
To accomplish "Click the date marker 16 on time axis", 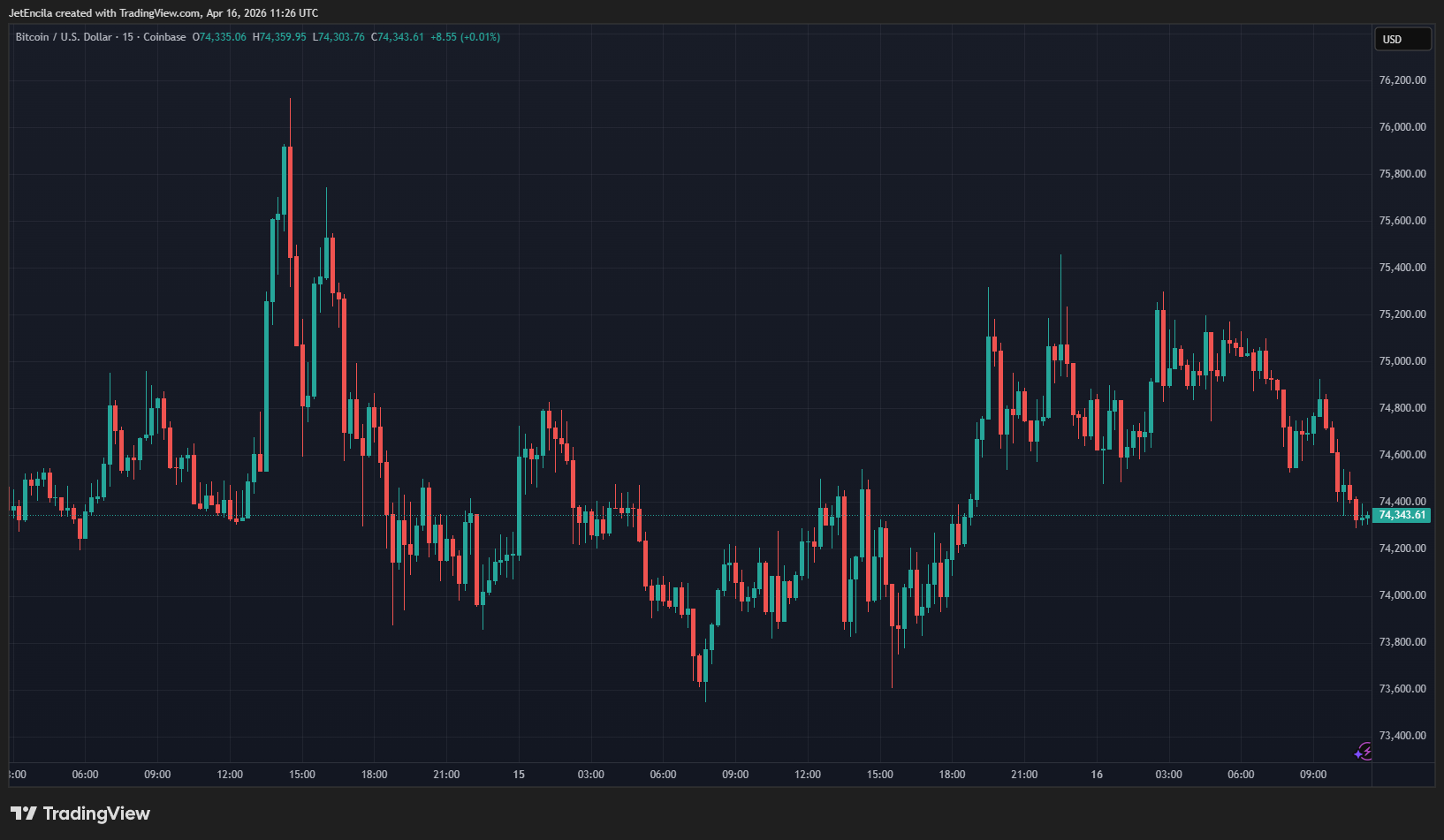I will [1097, 775].
